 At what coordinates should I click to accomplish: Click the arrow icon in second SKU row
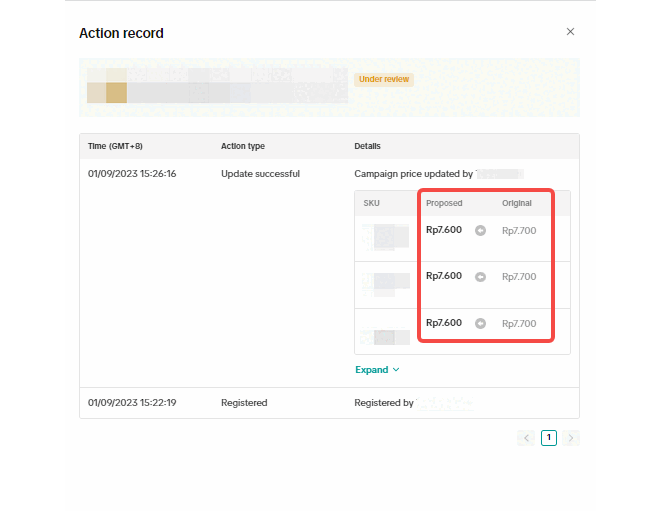click(480, 277)
